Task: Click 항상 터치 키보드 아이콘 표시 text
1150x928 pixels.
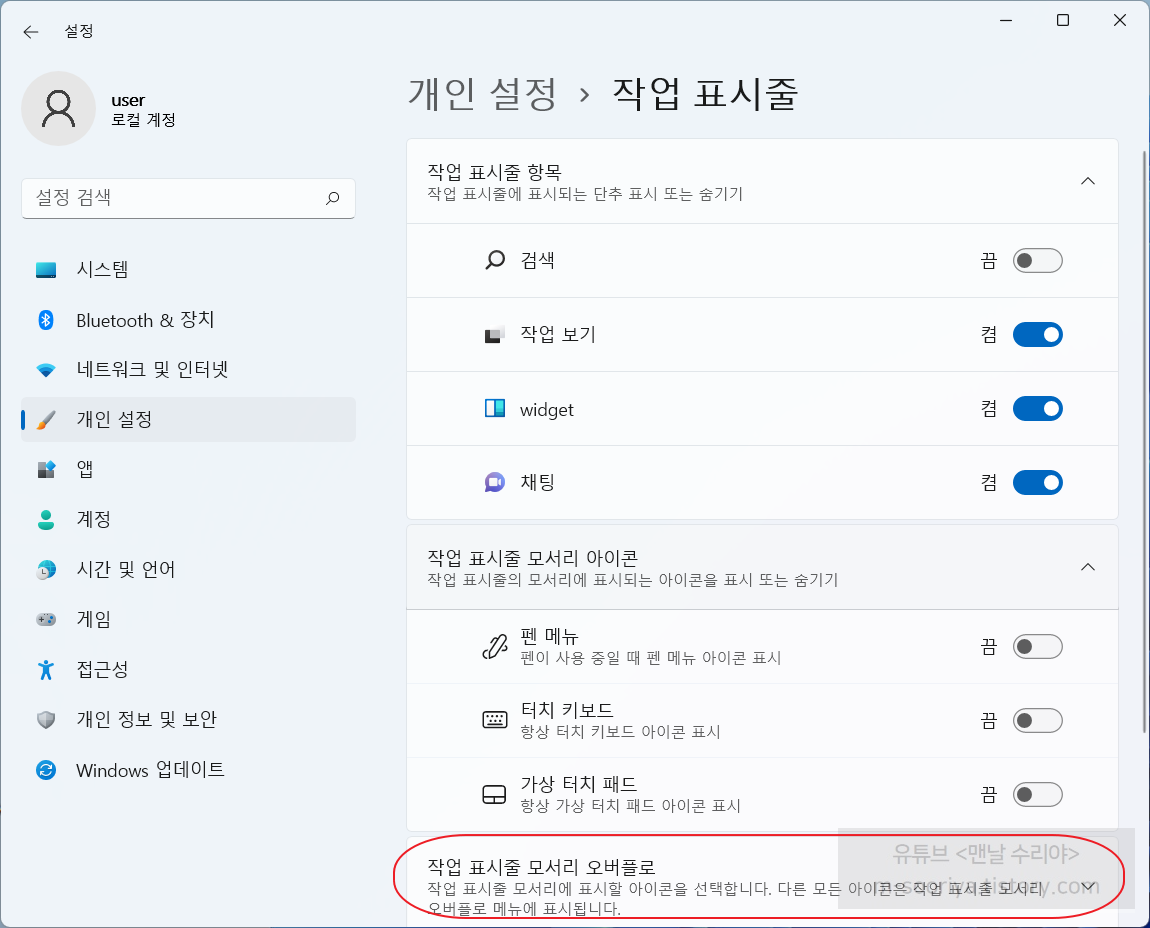Action: tap(620, 732)
